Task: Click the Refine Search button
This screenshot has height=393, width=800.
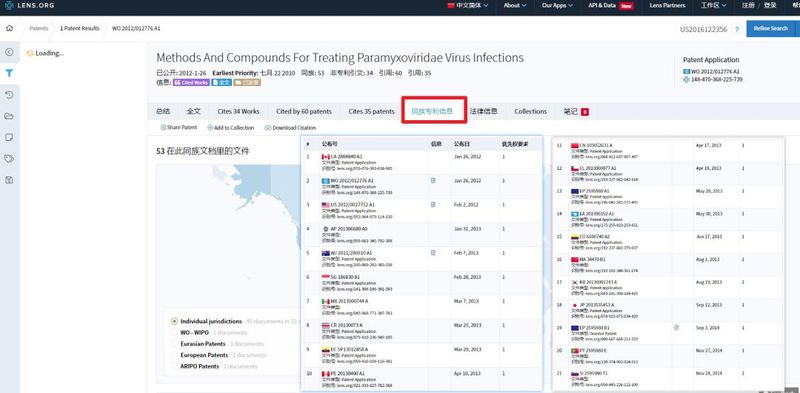Action: 770,29
